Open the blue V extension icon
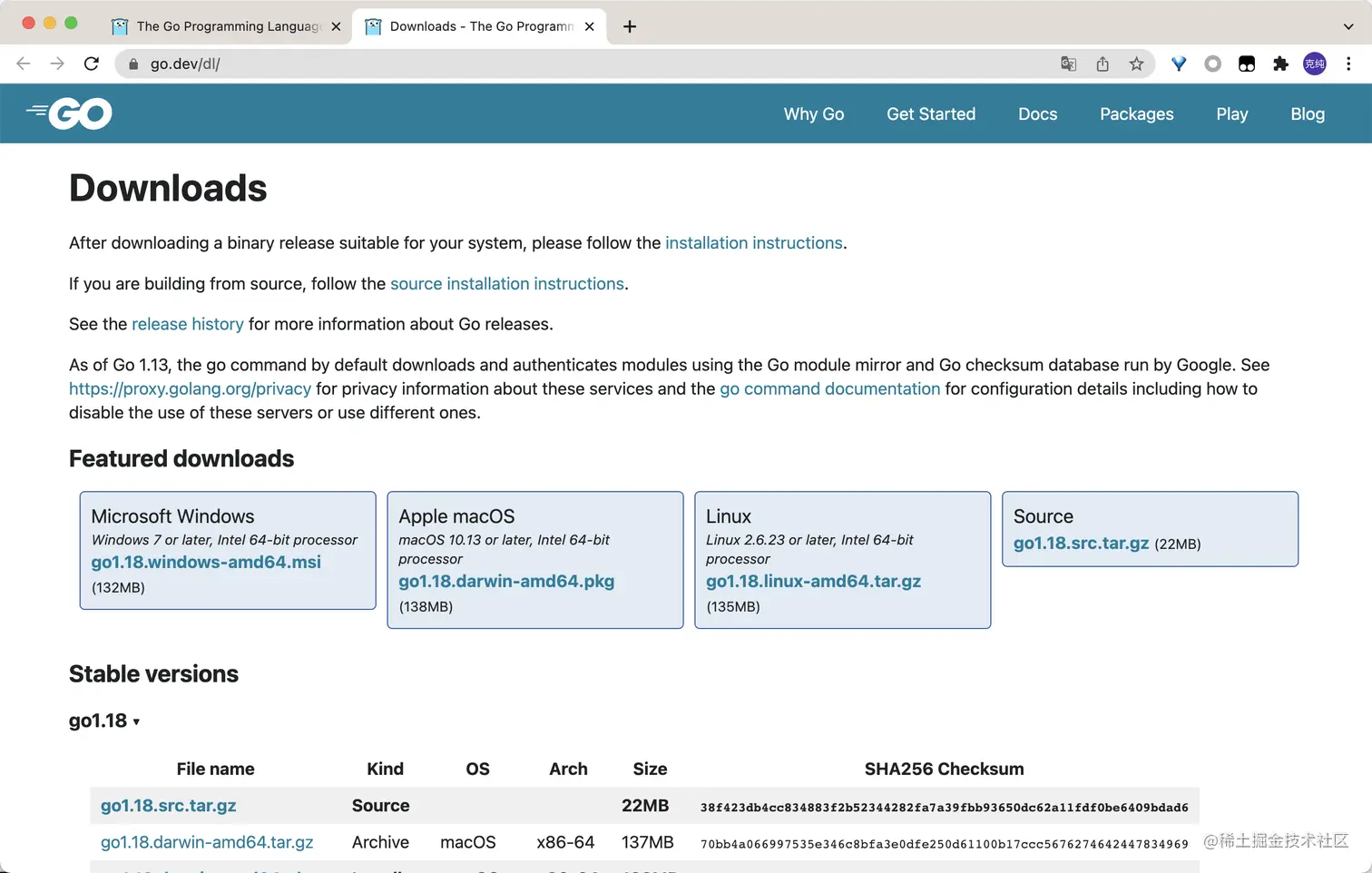1372x873 pixels. point(1179,64)
